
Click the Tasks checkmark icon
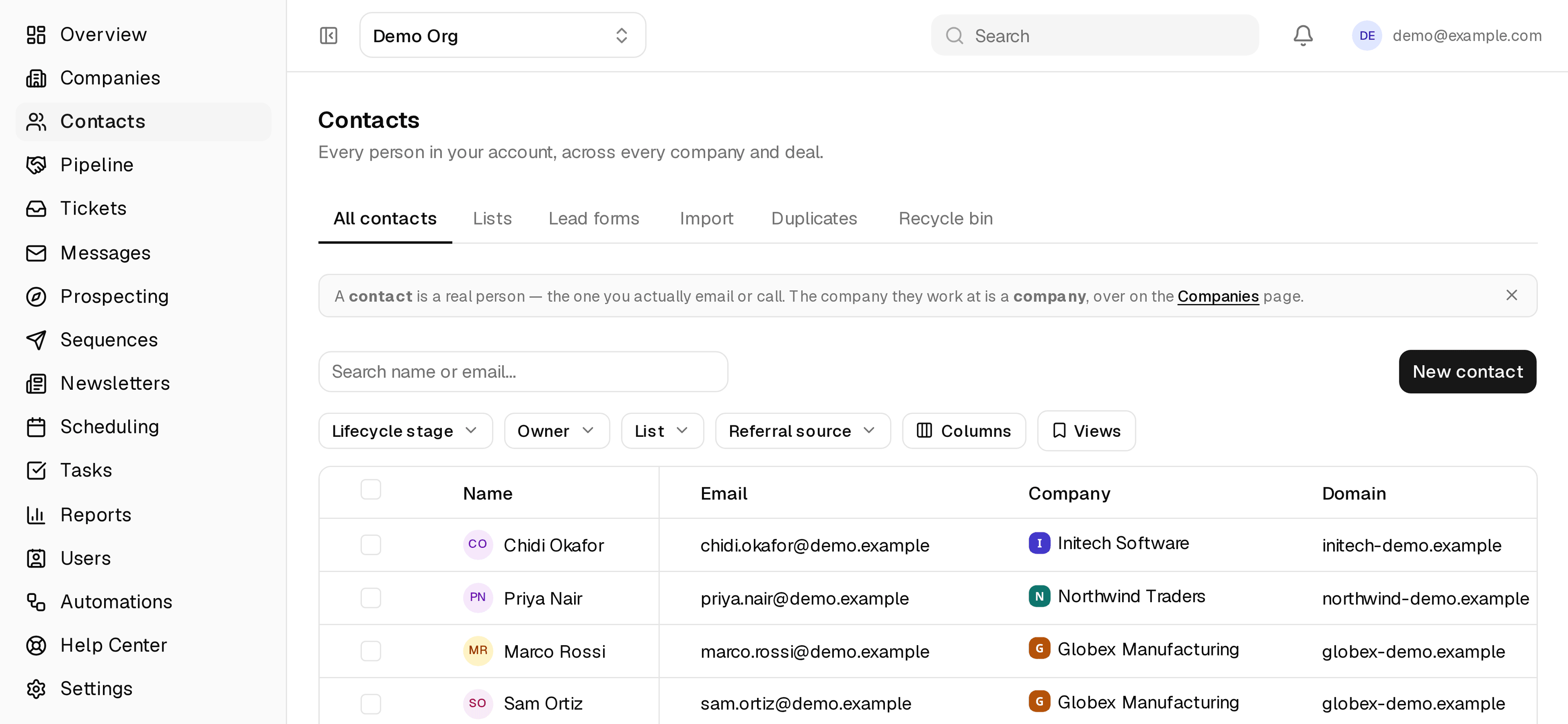pyautogui.click(x=36, y=471)
